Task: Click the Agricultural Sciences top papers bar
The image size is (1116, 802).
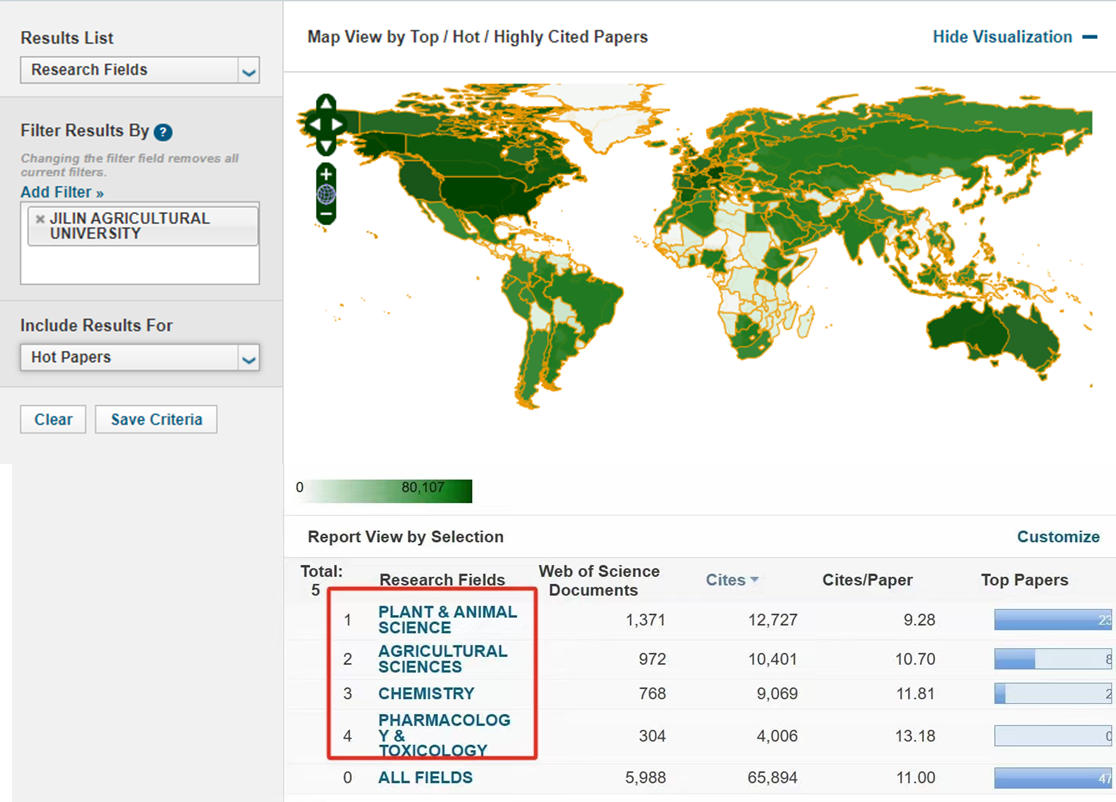Action: pyautogui.click(x=1053, y=659)
